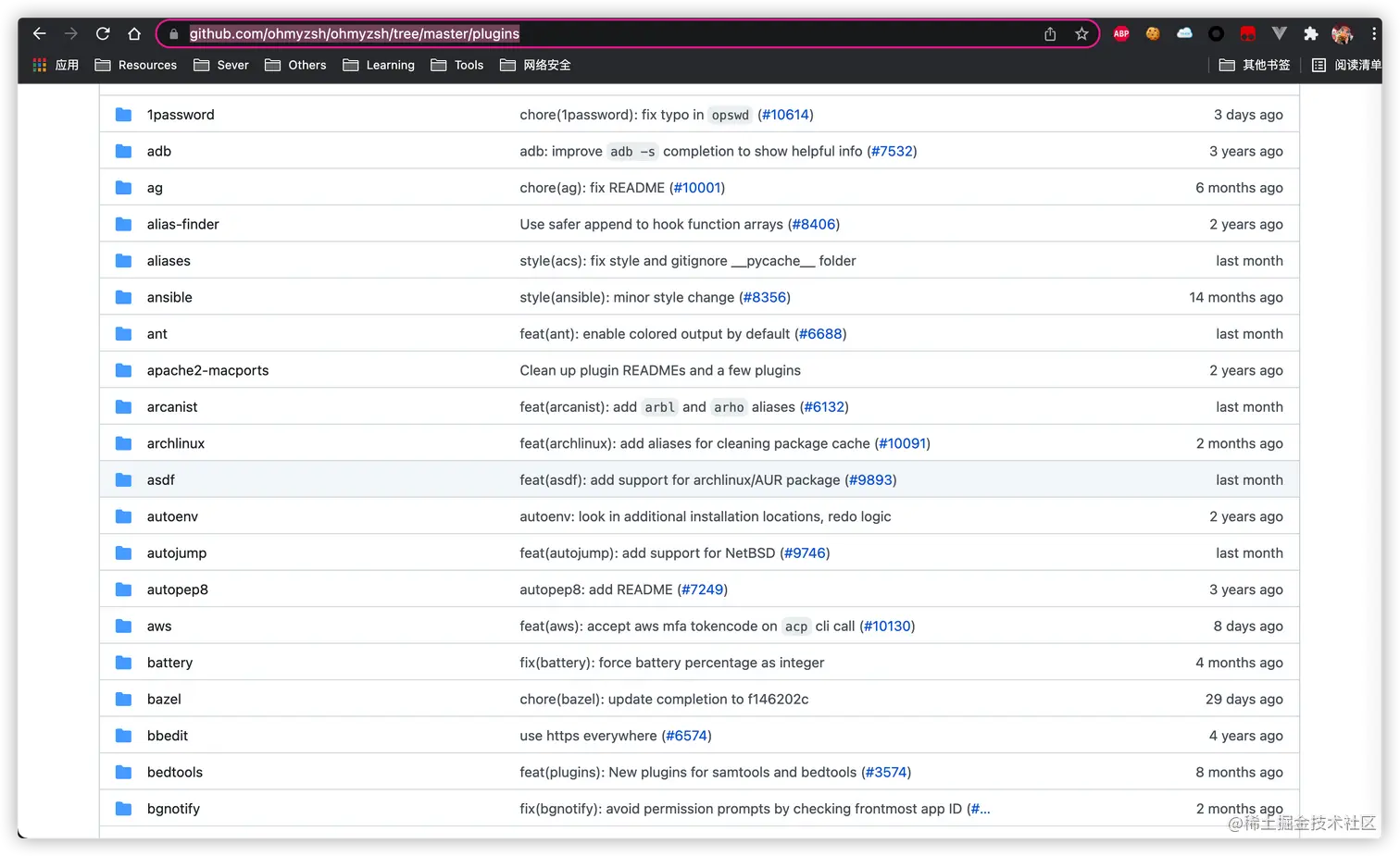
Task: Open the autoenv plugin folder
Action: (x=172, y=516)
